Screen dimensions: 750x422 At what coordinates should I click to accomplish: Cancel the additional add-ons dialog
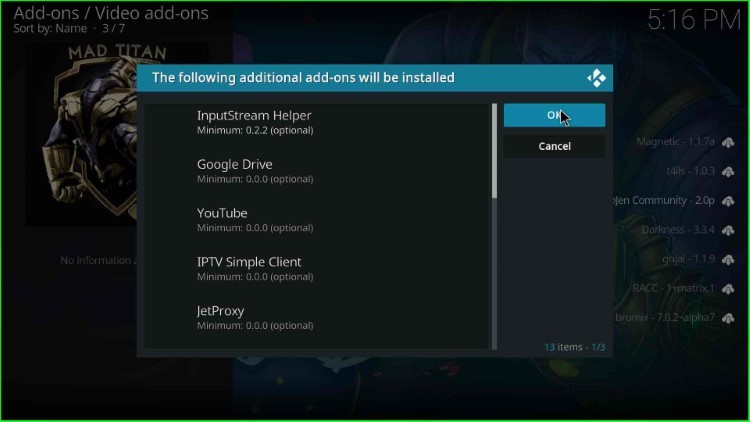click(x=554, y=146)
